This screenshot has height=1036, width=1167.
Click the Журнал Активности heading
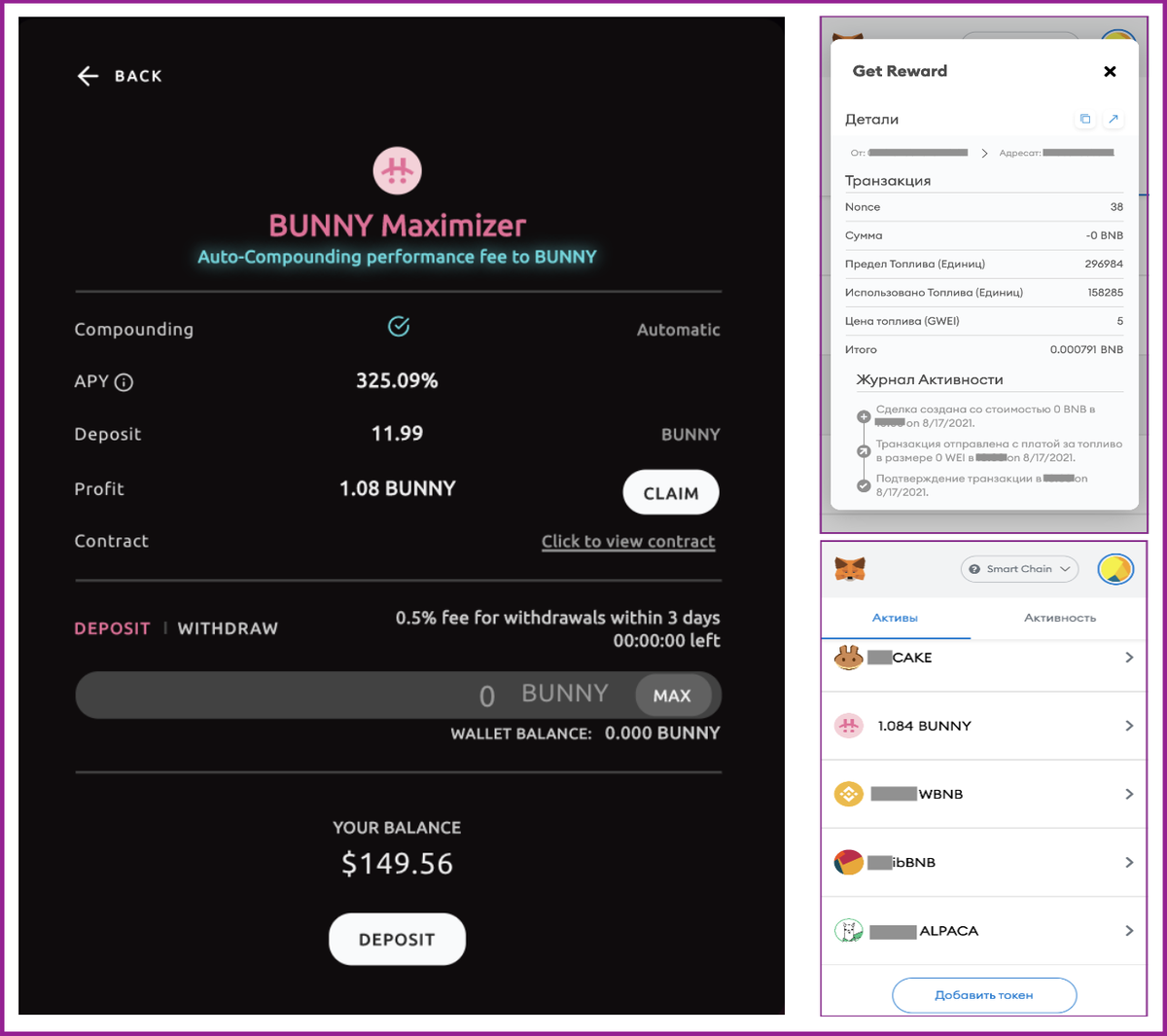coord(930,379)
